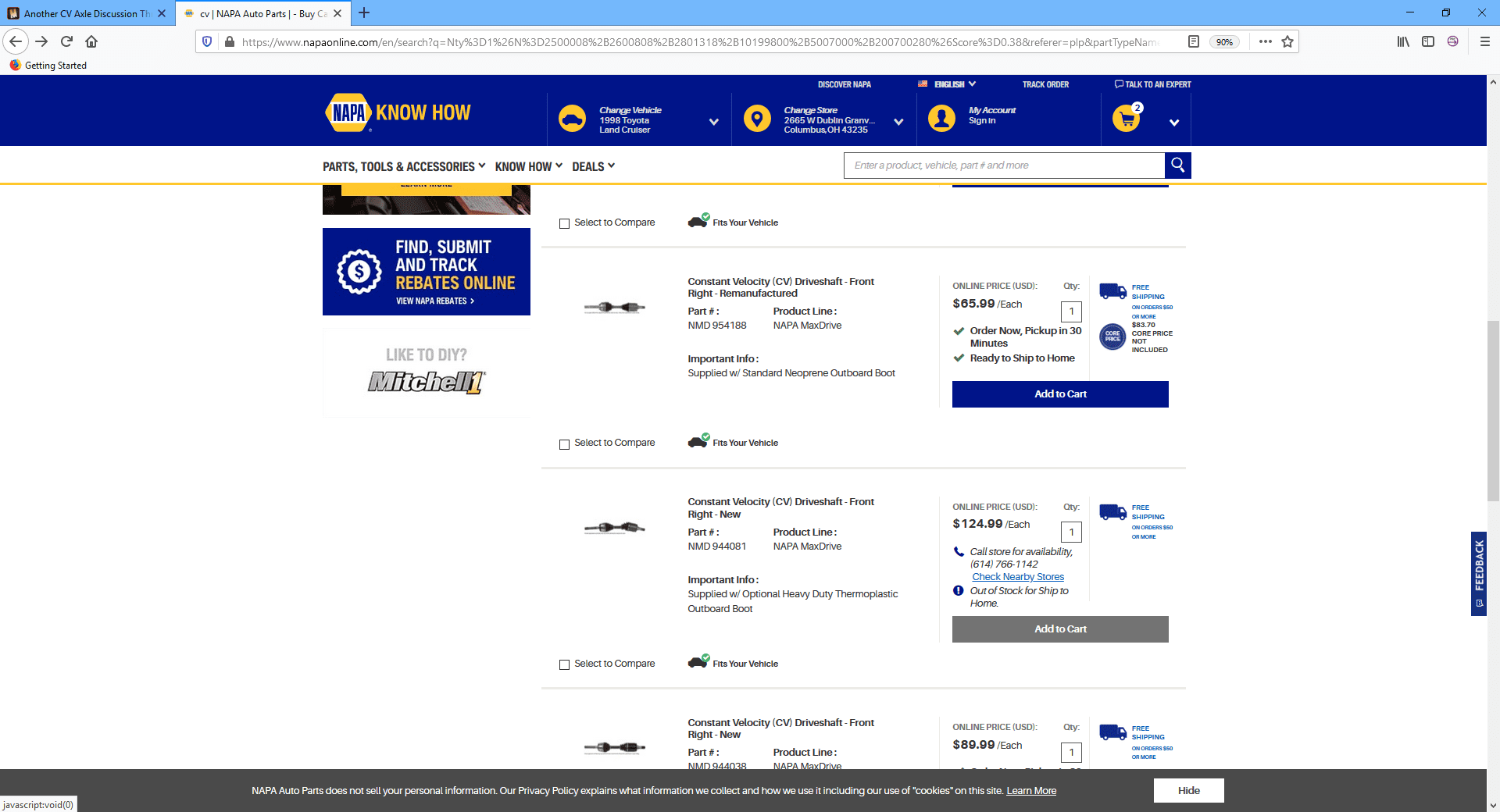Open Check Nearby Stores link

[1018, 577]
